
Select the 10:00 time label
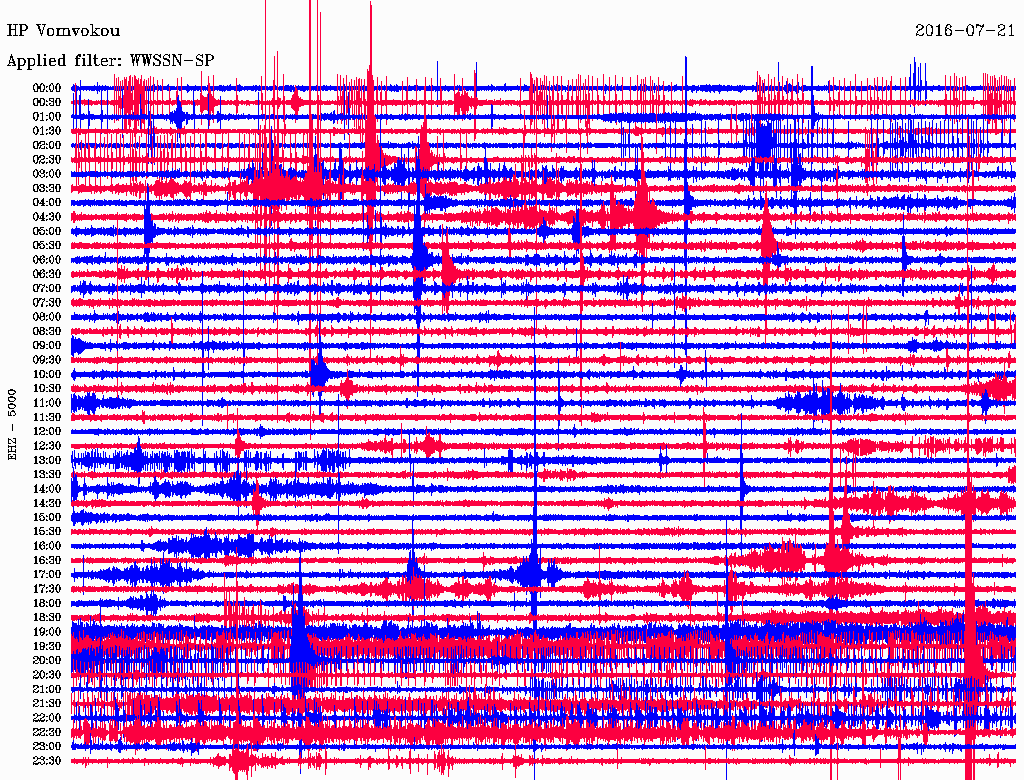(x=47, y=374)
